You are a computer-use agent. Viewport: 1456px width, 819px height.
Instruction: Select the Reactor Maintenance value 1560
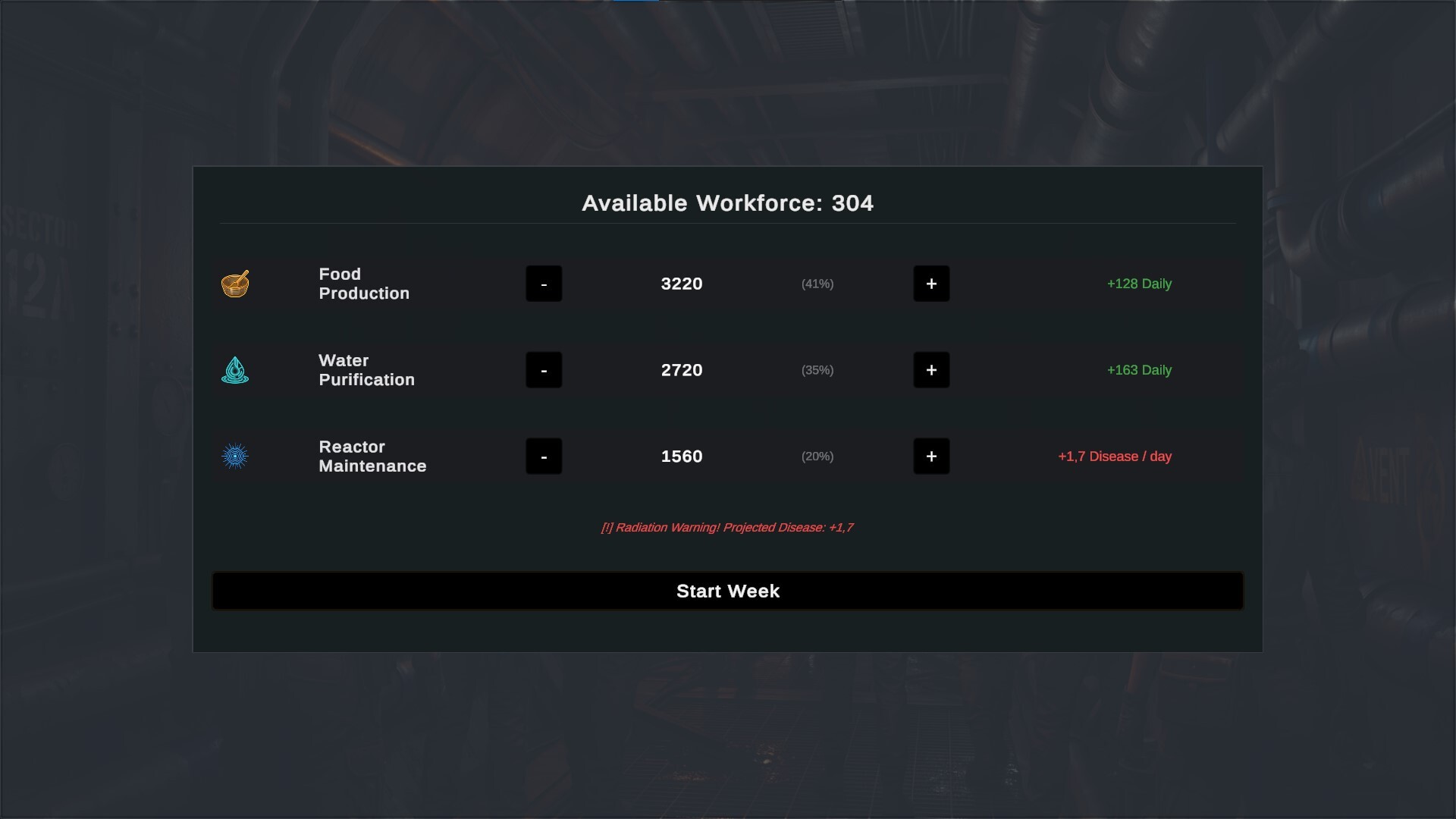(682, 457)
